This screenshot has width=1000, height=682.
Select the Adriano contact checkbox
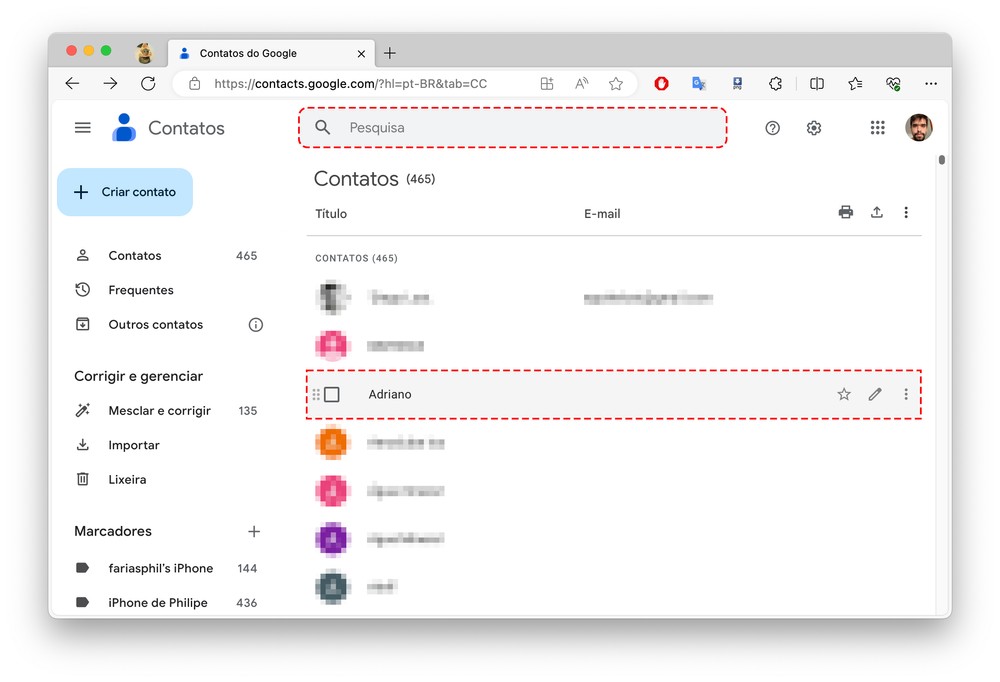tap(332, 394)
